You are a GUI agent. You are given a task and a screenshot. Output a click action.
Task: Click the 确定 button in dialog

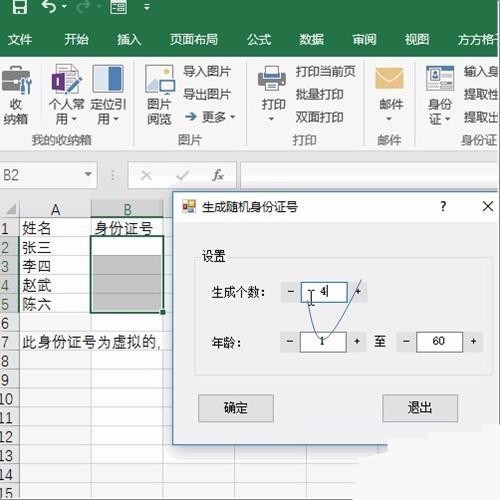(x=236, y=408)
